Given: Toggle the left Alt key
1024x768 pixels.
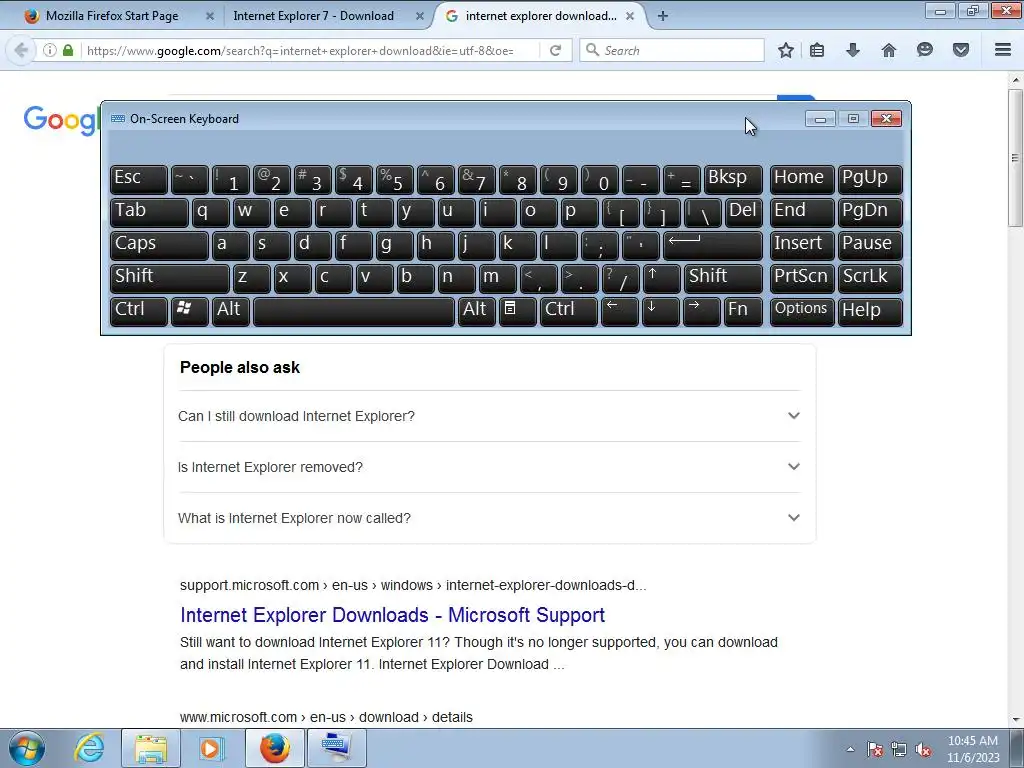Looking at the screenshot, I should (231, 311).
